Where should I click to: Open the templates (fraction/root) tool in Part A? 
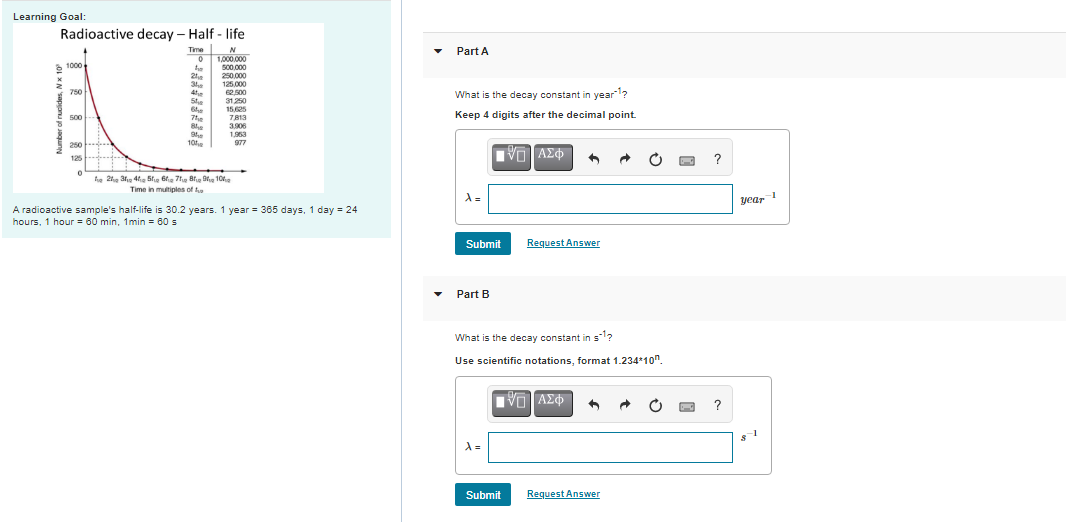511,156
